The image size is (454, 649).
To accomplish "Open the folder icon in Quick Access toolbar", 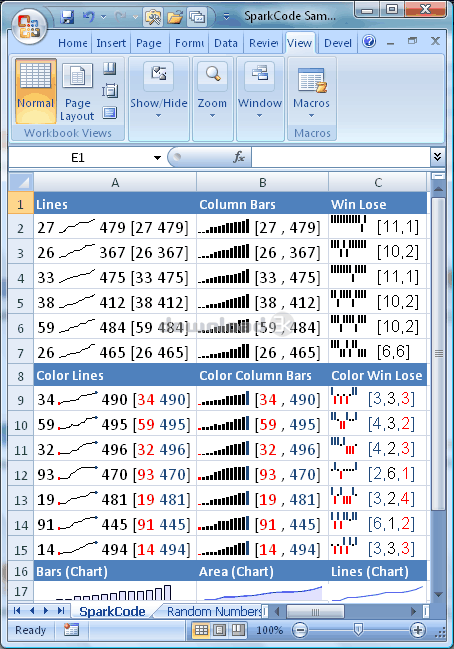I will [x=175, y=17].
